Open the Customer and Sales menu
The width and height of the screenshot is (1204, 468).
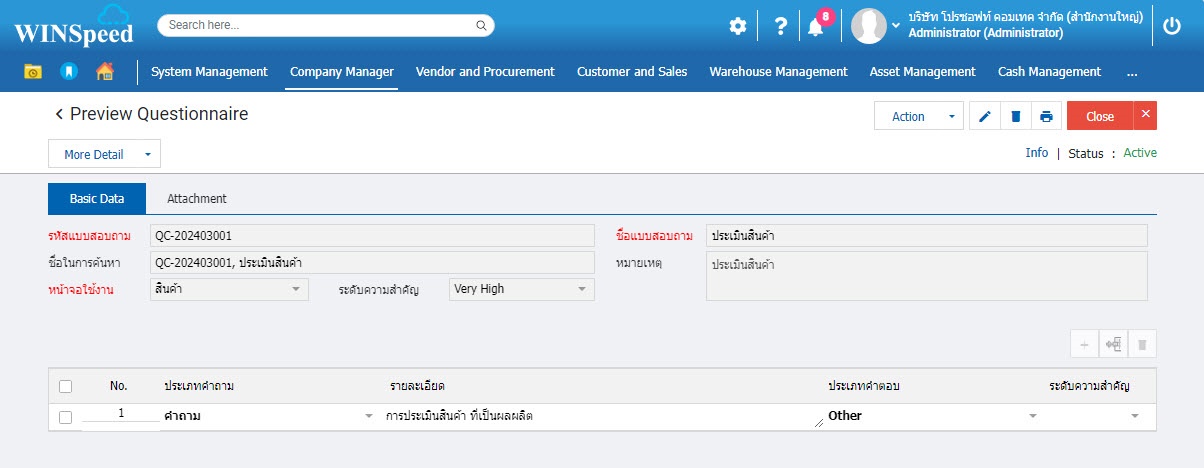point(632,72)
